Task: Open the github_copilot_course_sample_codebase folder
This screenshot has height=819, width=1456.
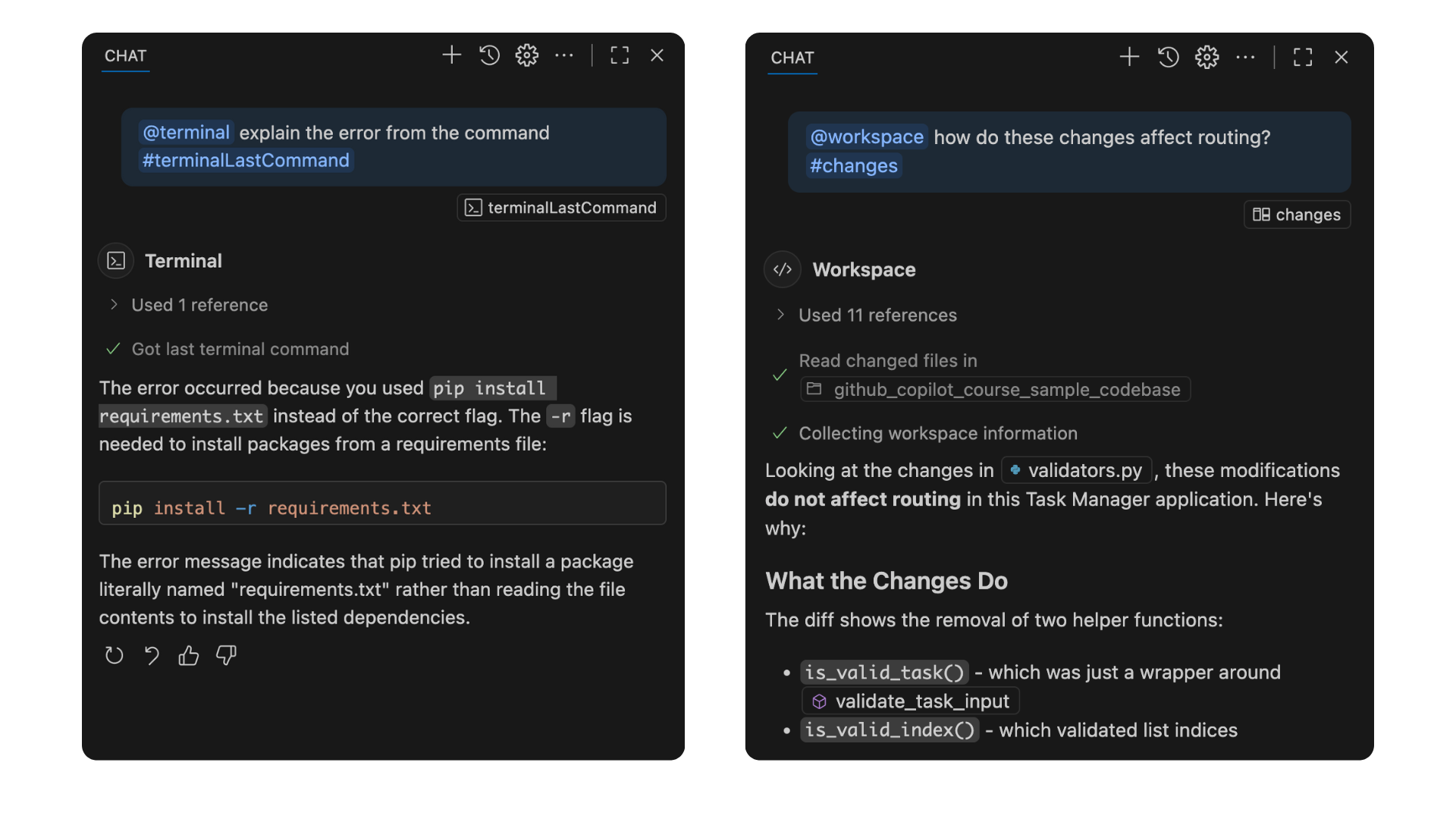Action: click(x=995, y=390)
